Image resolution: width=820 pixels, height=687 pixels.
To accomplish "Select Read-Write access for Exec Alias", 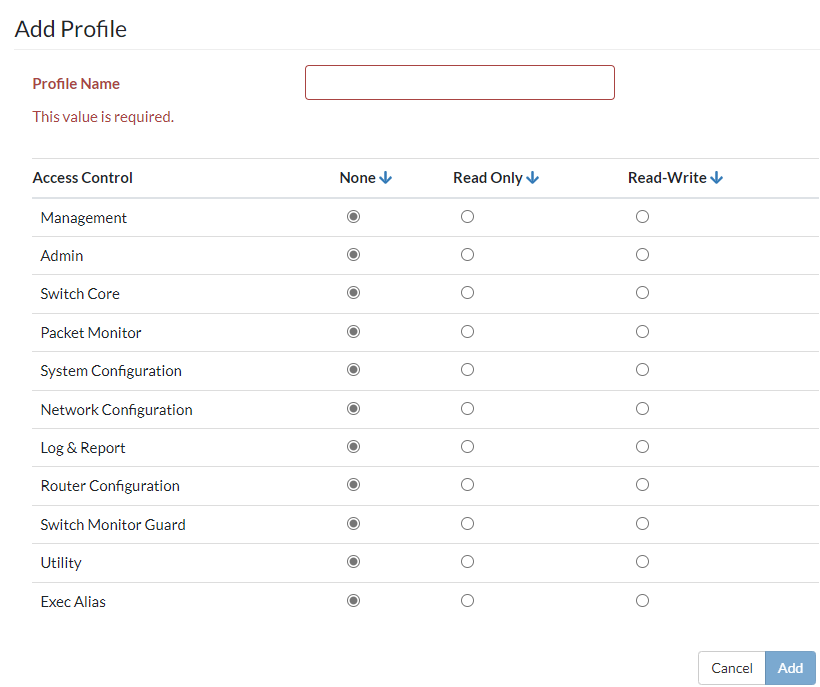I will coord(642,600).
